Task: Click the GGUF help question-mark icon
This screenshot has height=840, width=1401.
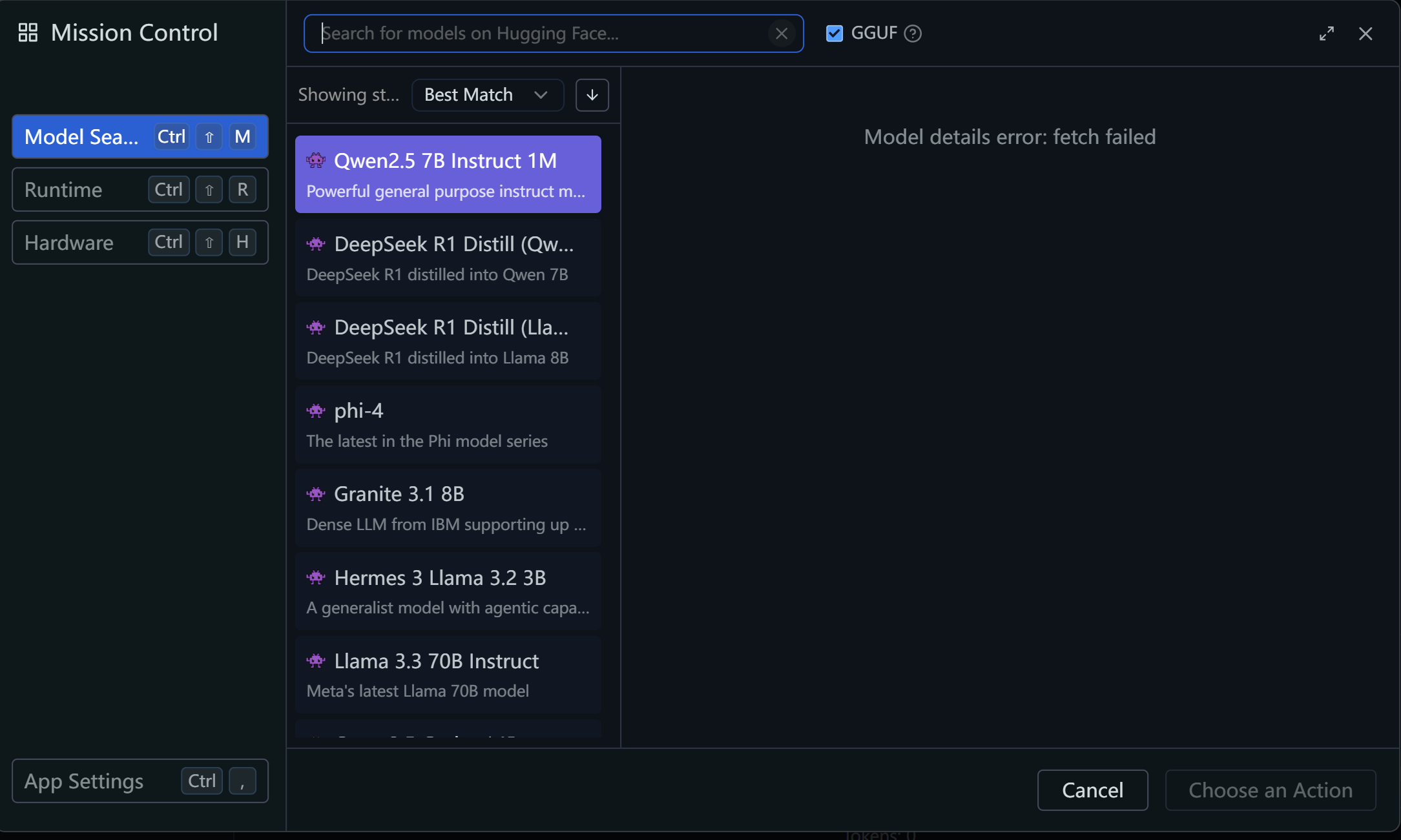Action: [x=913, y=34]
